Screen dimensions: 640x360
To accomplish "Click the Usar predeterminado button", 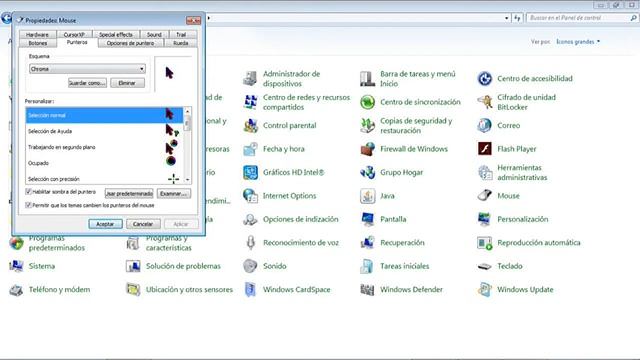I will pos(129,193).
